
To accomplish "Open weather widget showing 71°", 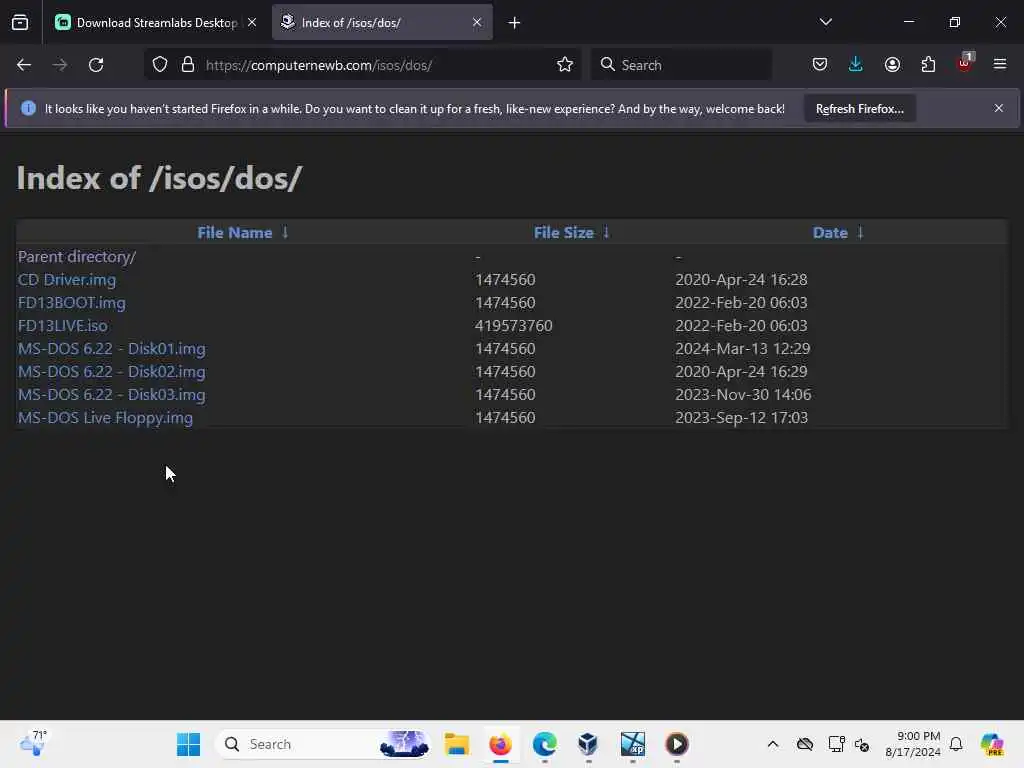I will pyautogui.click(x=33, y=743).
